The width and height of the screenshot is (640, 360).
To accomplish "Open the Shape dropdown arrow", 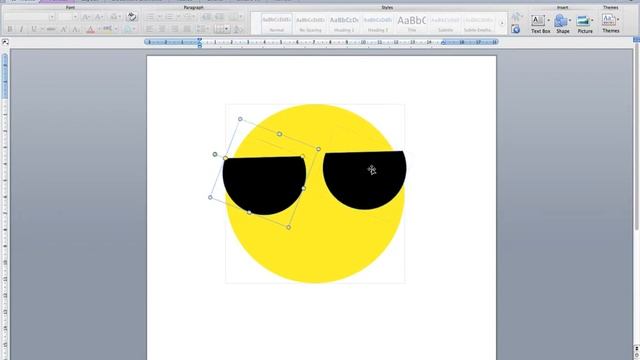I will [570, 20].
